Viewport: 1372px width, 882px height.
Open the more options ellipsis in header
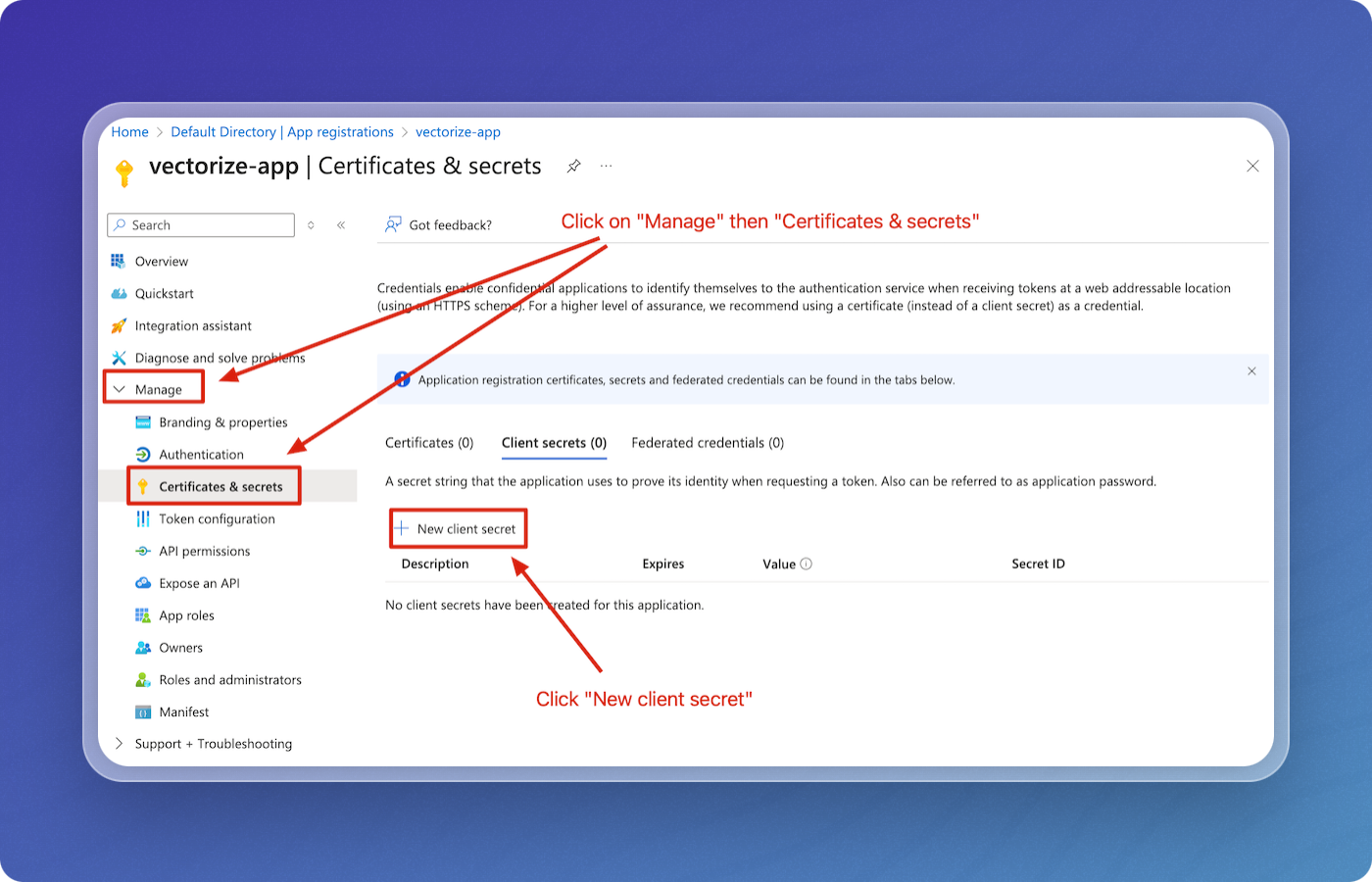(607, 167)
